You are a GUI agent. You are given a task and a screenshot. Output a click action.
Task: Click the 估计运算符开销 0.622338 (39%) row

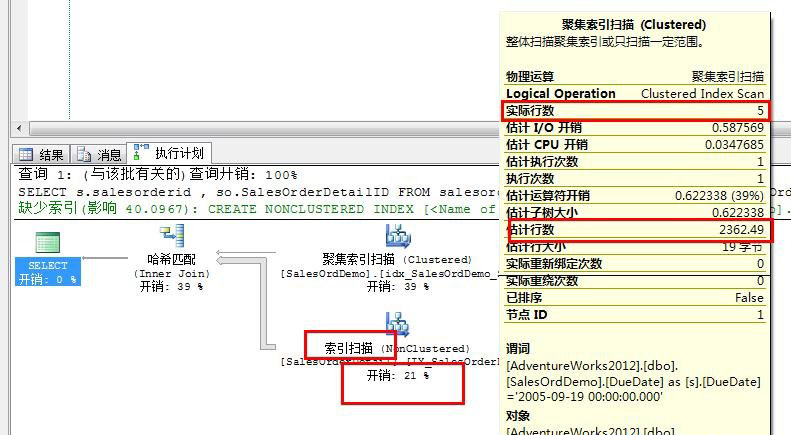pyautogui.click(x=635, y=196)
